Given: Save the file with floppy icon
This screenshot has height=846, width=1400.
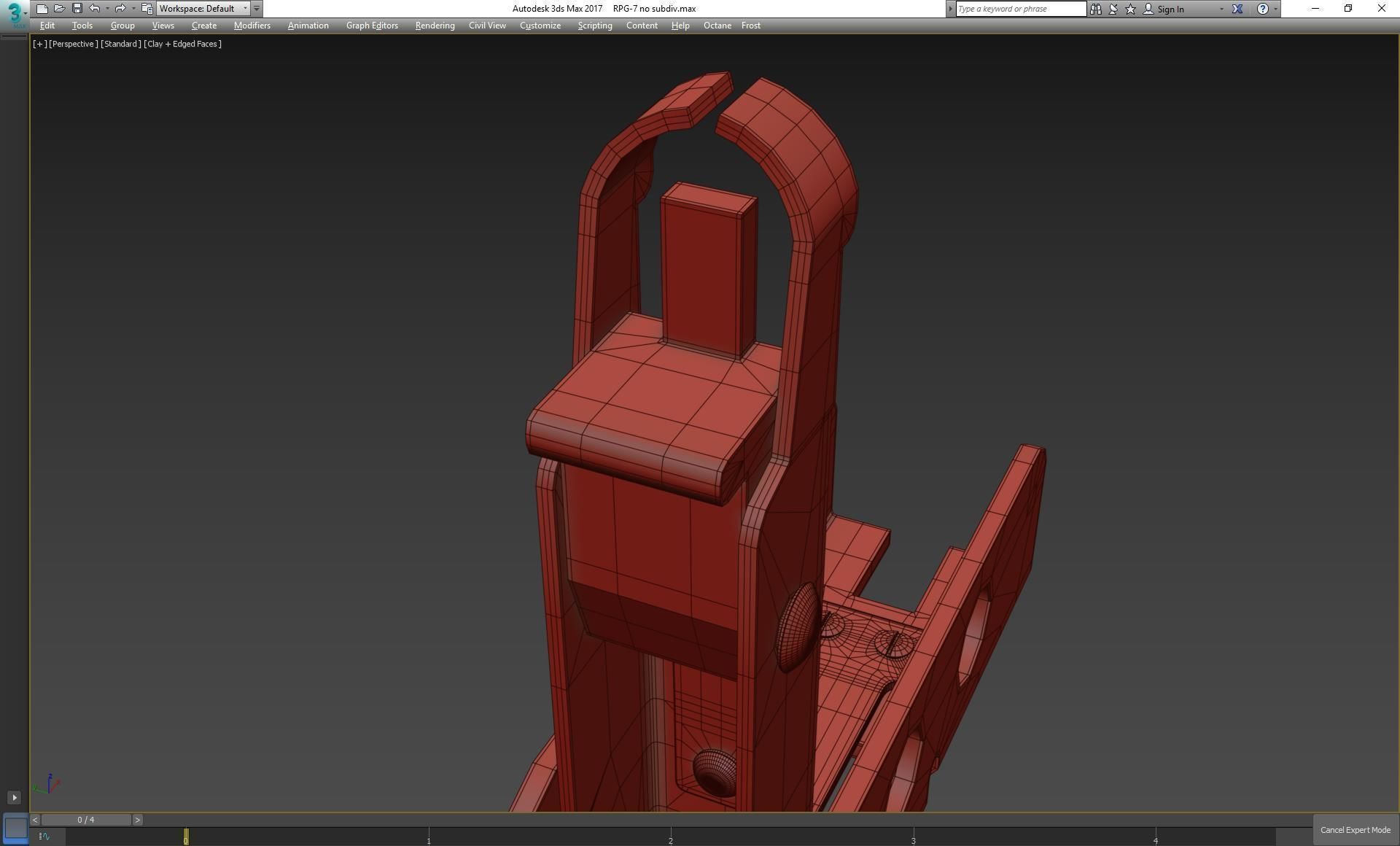Looking at the screenshot, I should [77, 9].
